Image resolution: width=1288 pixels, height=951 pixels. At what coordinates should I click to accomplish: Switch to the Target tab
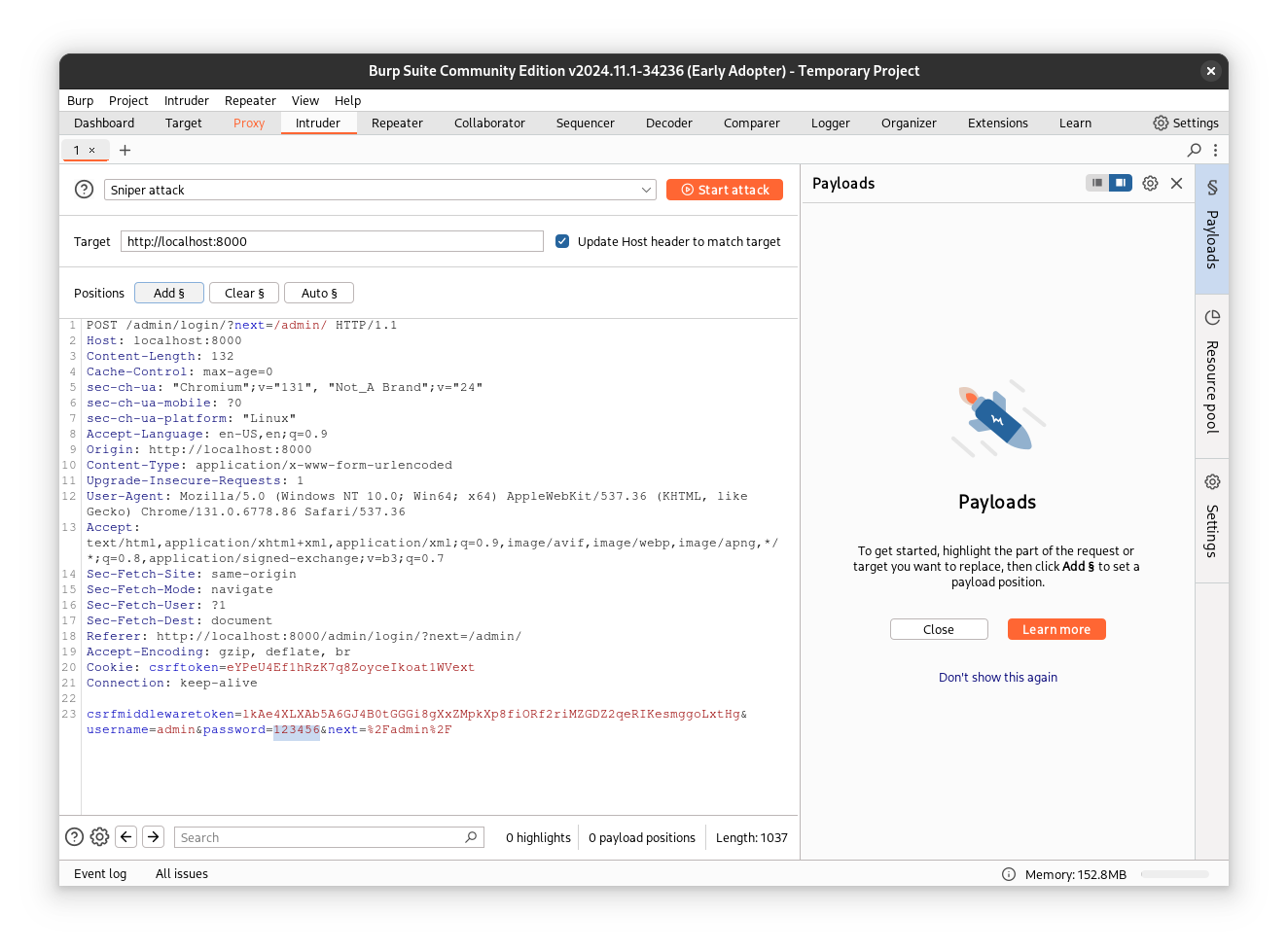coord(184,123)
